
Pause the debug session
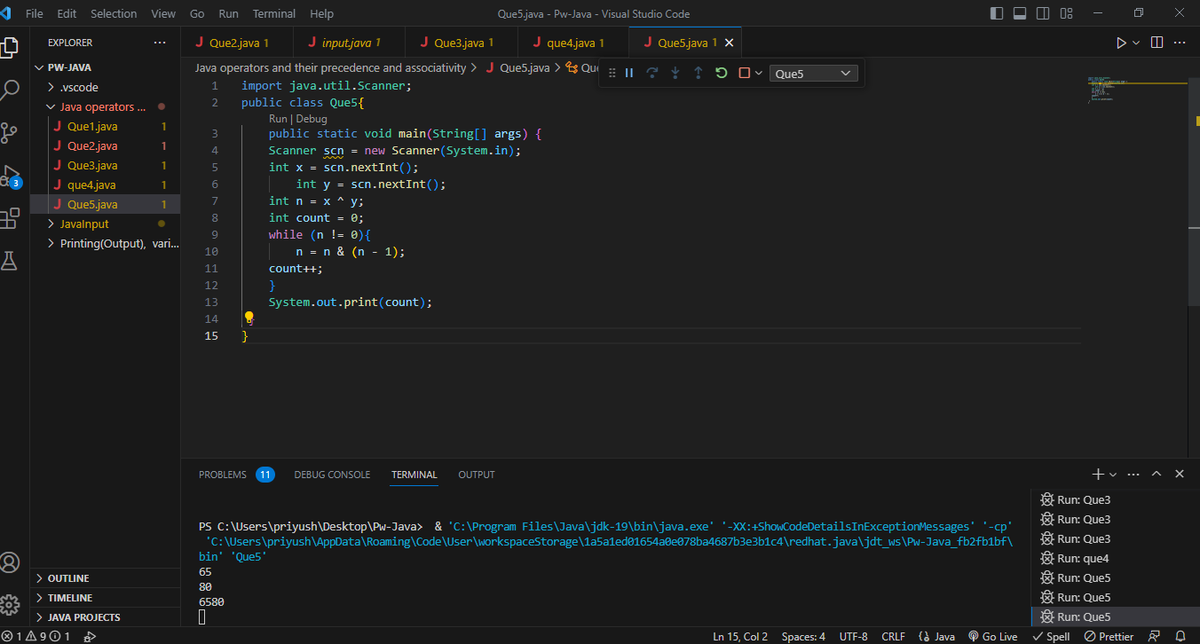629,73
